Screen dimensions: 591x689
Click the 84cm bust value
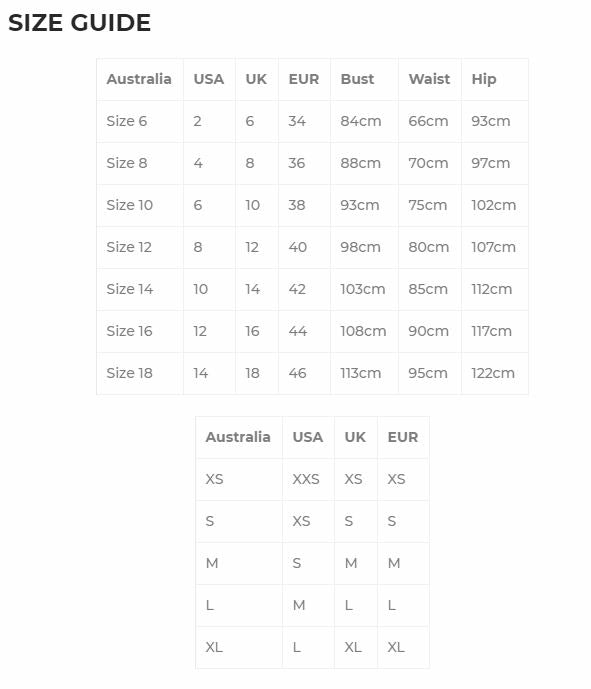[x=361, y=121]
